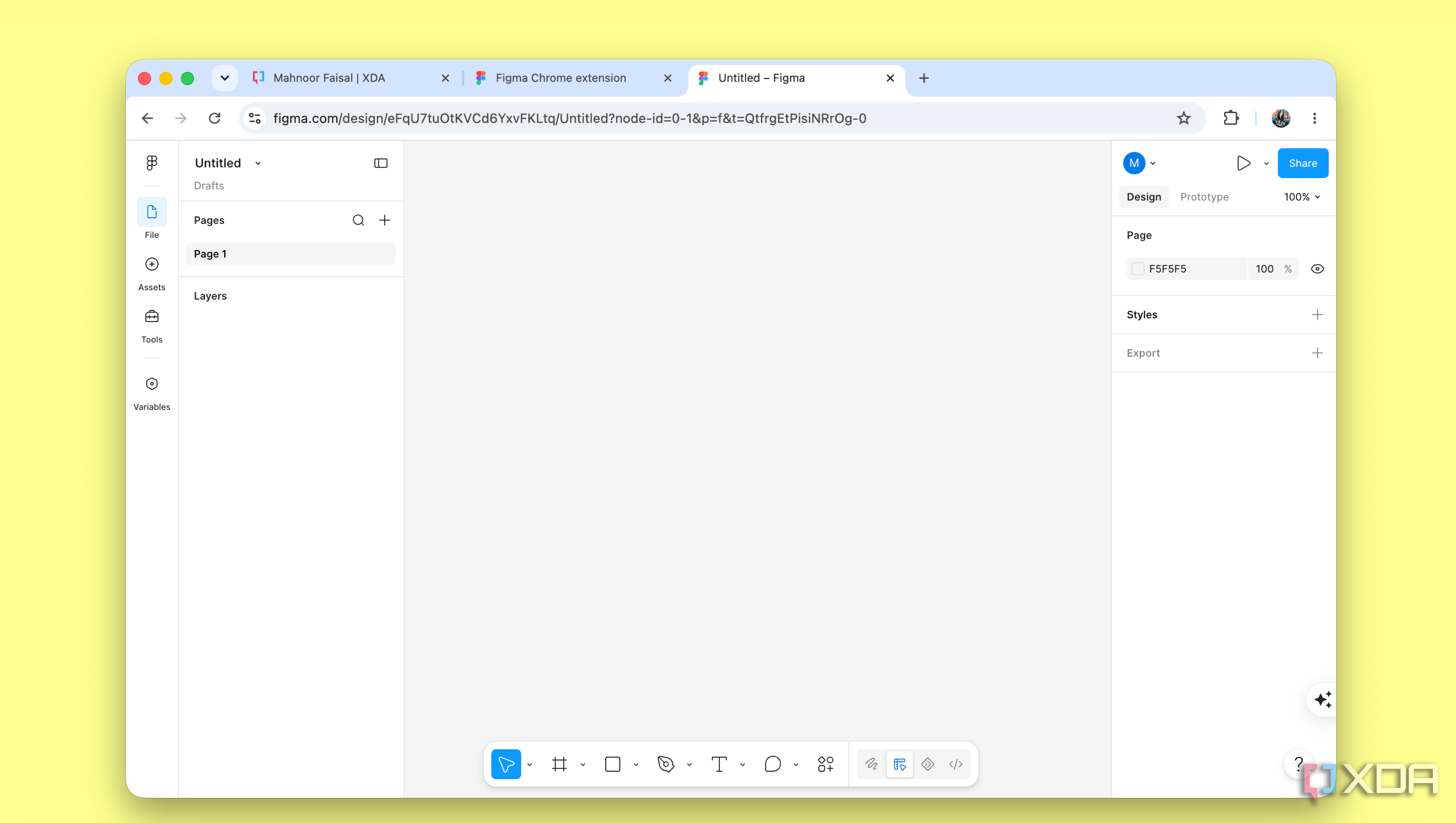Click the page background color swatch
The width and height of the screenshot is (1456, 823).
coord(1137,269)
